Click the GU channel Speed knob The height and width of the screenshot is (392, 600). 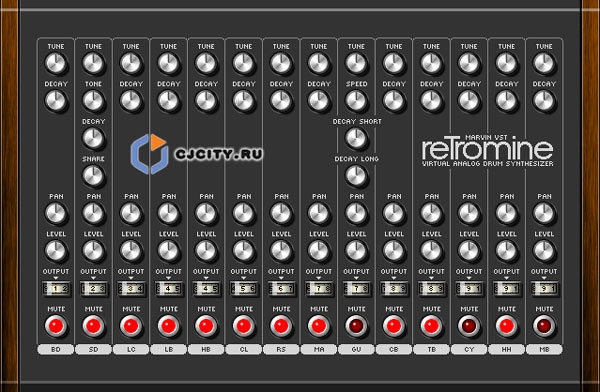(x=356, y=100)
